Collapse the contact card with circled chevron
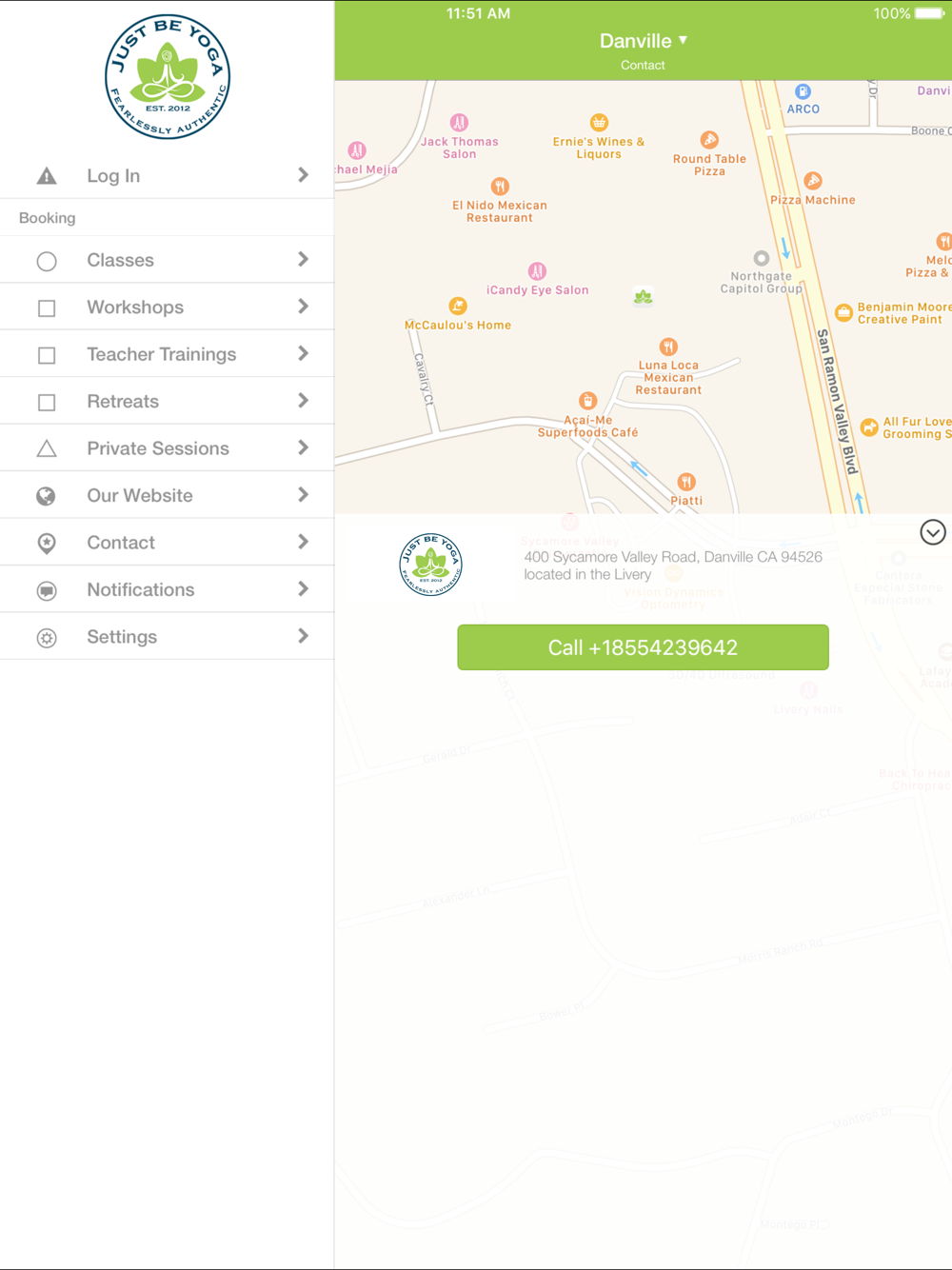The width and height of the screenshot is (952, 1270). pos(933,532)
